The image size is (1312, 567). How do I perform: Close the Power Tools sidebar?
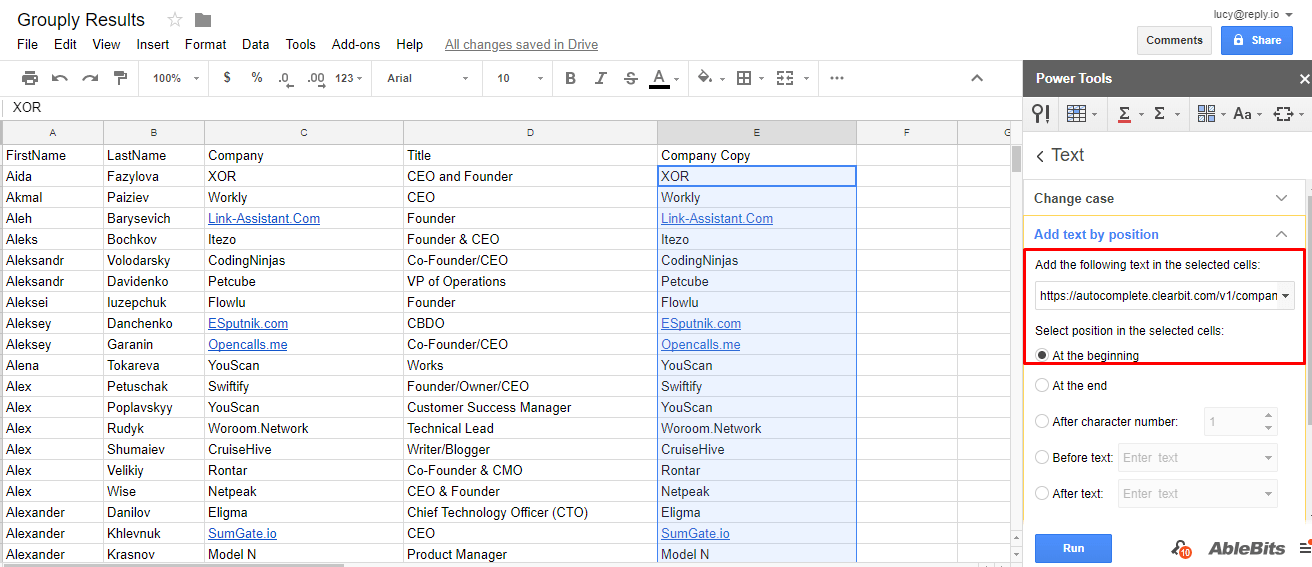pos(1304,78)
